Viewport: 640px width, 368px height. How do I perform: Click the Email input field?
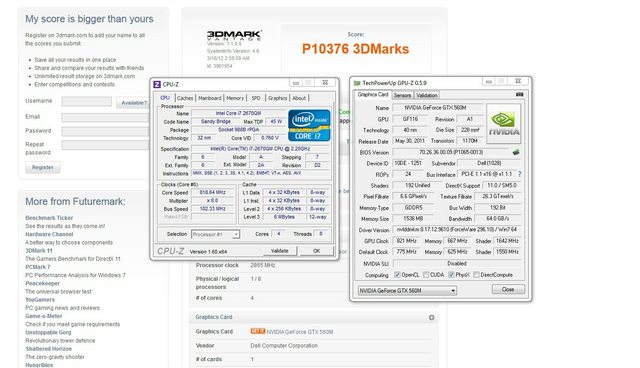[105, 117]
